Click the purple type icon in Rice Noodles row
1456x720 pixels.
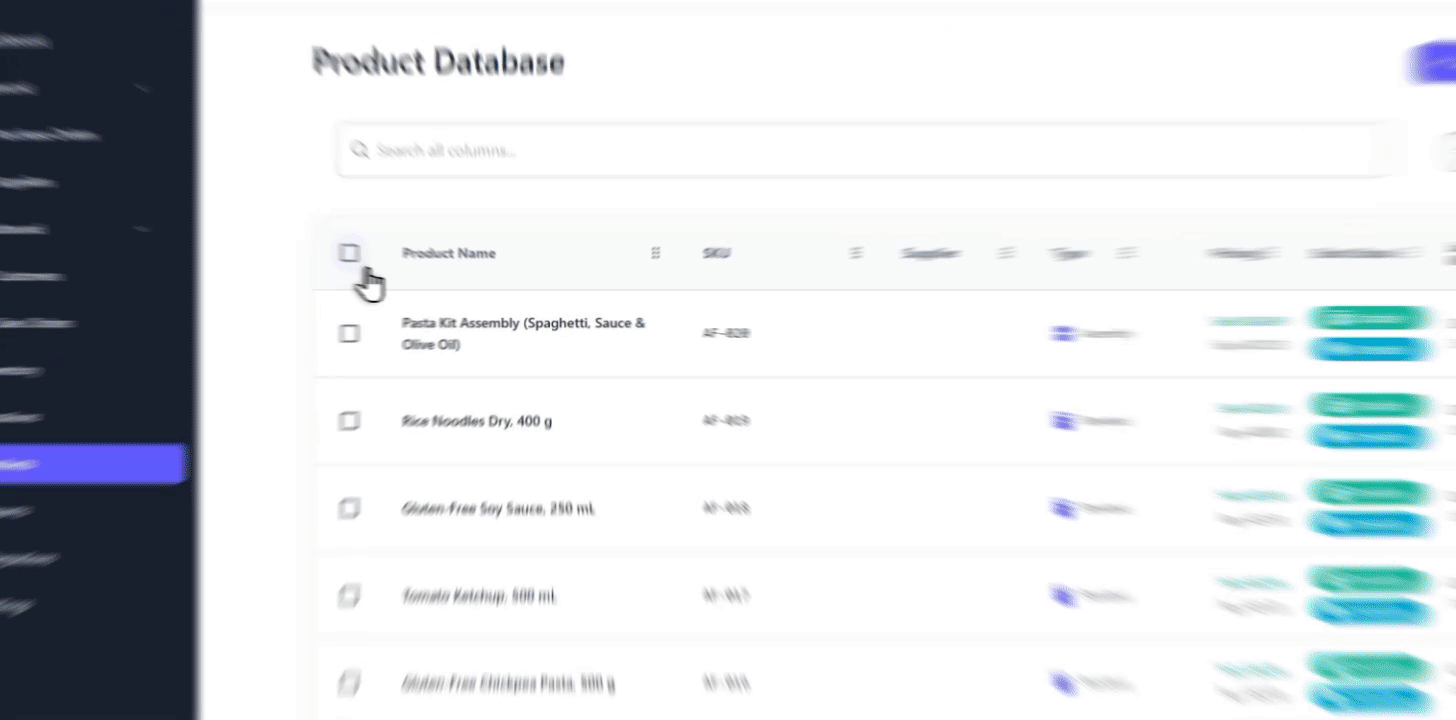point(1062,421)
